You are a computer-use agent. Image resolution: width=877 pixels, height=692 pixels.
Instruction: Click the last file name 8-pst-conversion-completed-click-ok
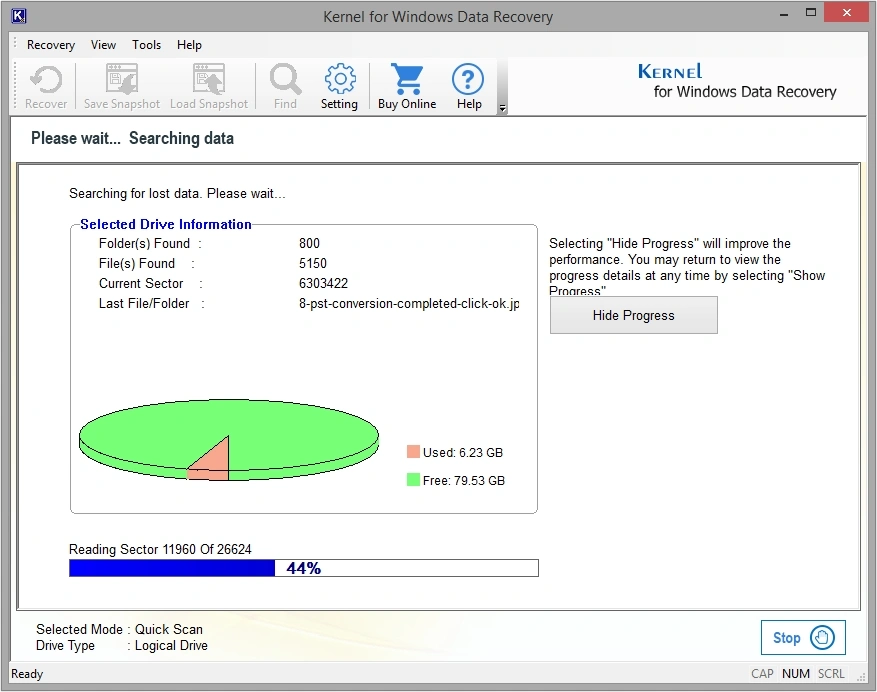click(x=409, y=304)
